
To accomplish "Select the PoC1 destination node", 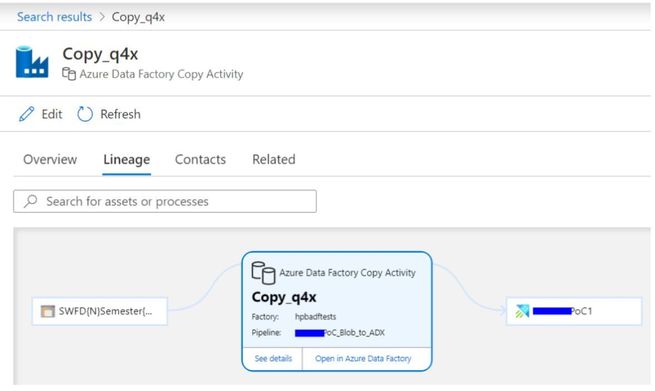I will (x=574, y=311).
